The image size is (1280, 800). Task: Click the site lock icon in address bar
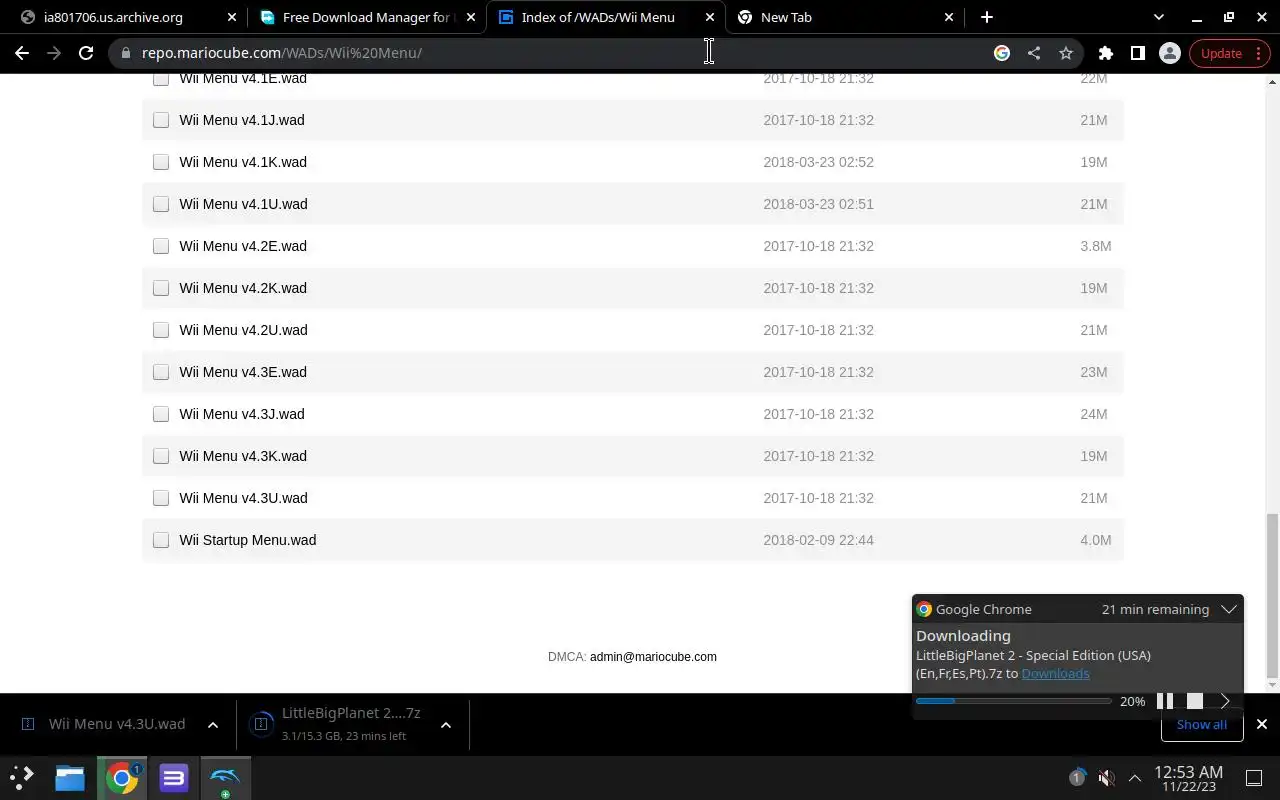126,53
